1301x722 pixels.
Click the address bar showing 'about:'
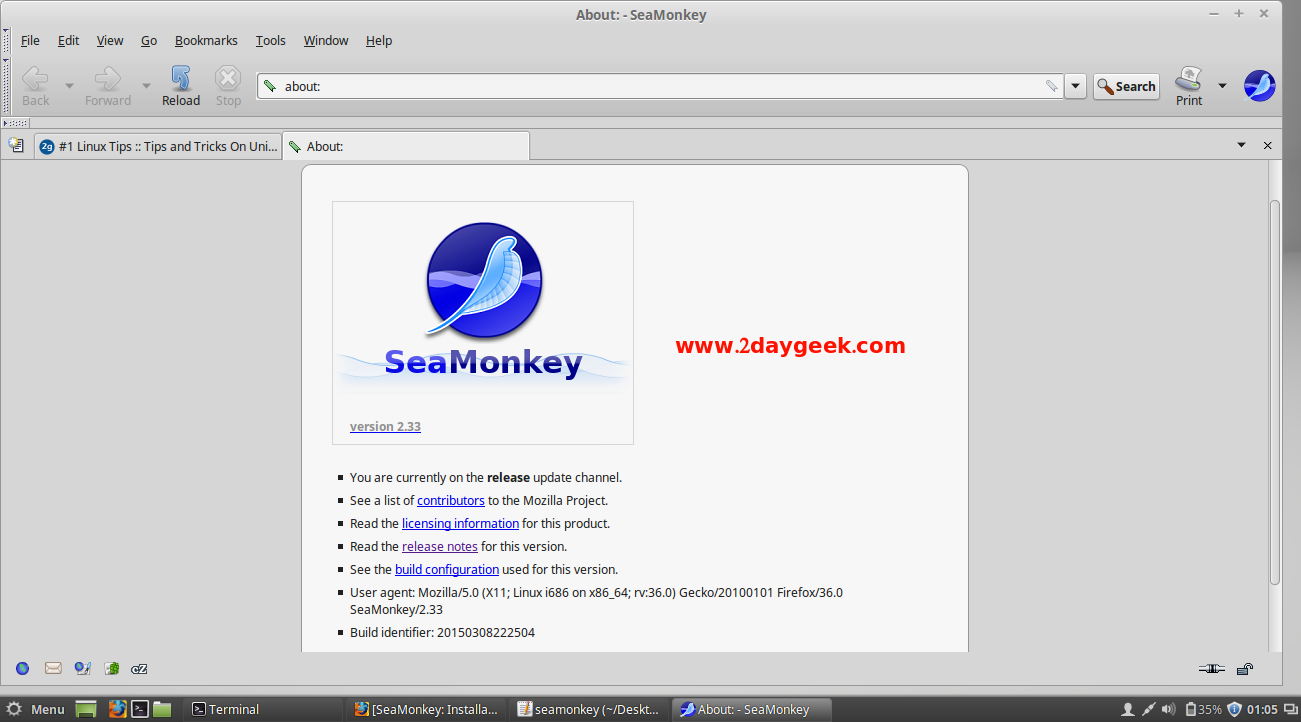[x=660, y=86]
